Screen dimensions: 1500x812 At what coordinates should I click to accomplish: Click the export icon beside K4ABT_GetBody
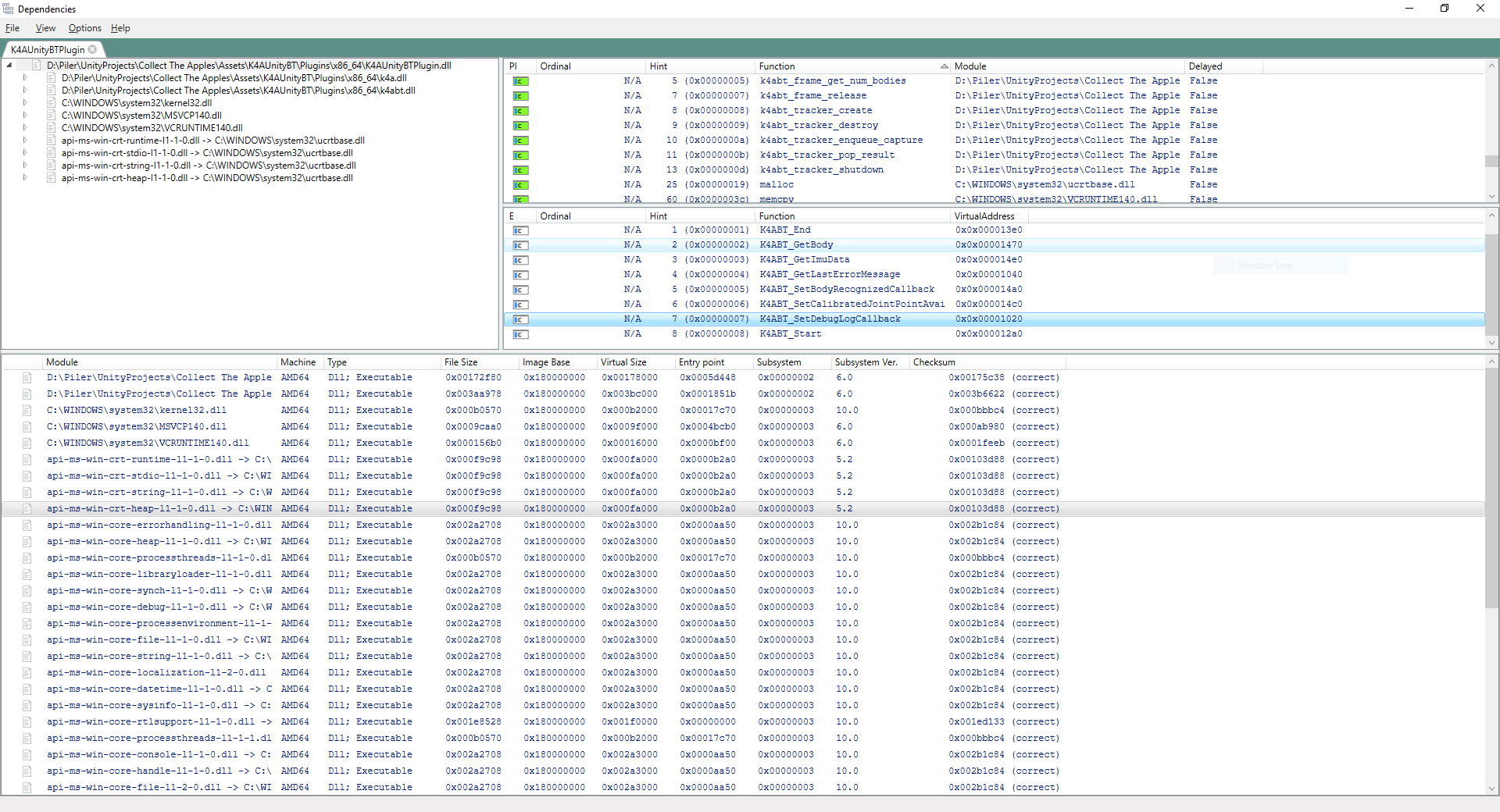pyautogui.click(x=520, y=245)
